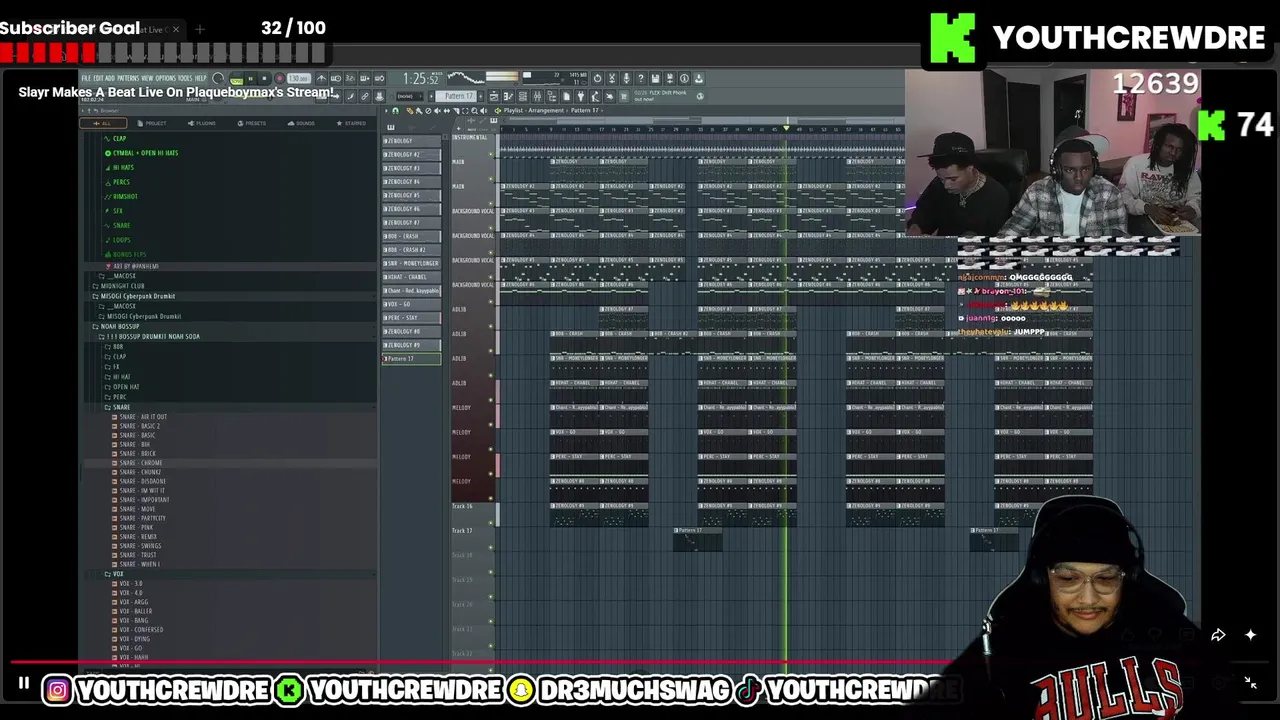Image resolution: width=1280 pixels, height=720 pixels.
Task: Seek along the red video progress bar
Action: point(640,662)
